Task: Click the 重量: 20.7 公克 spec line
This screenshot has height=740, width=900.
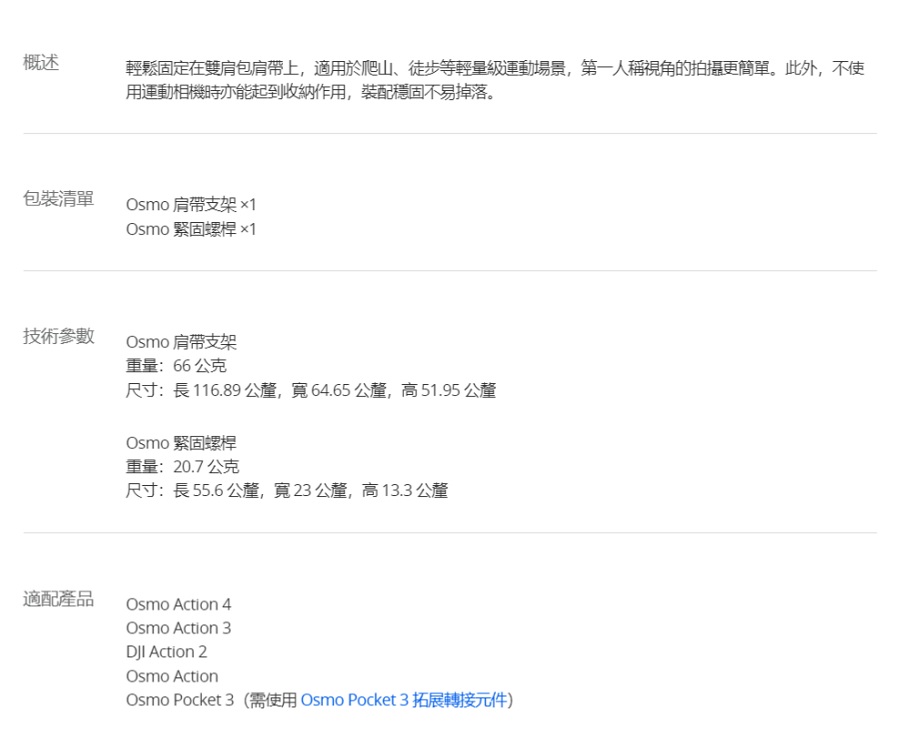Action: click(x=182, y=467)
